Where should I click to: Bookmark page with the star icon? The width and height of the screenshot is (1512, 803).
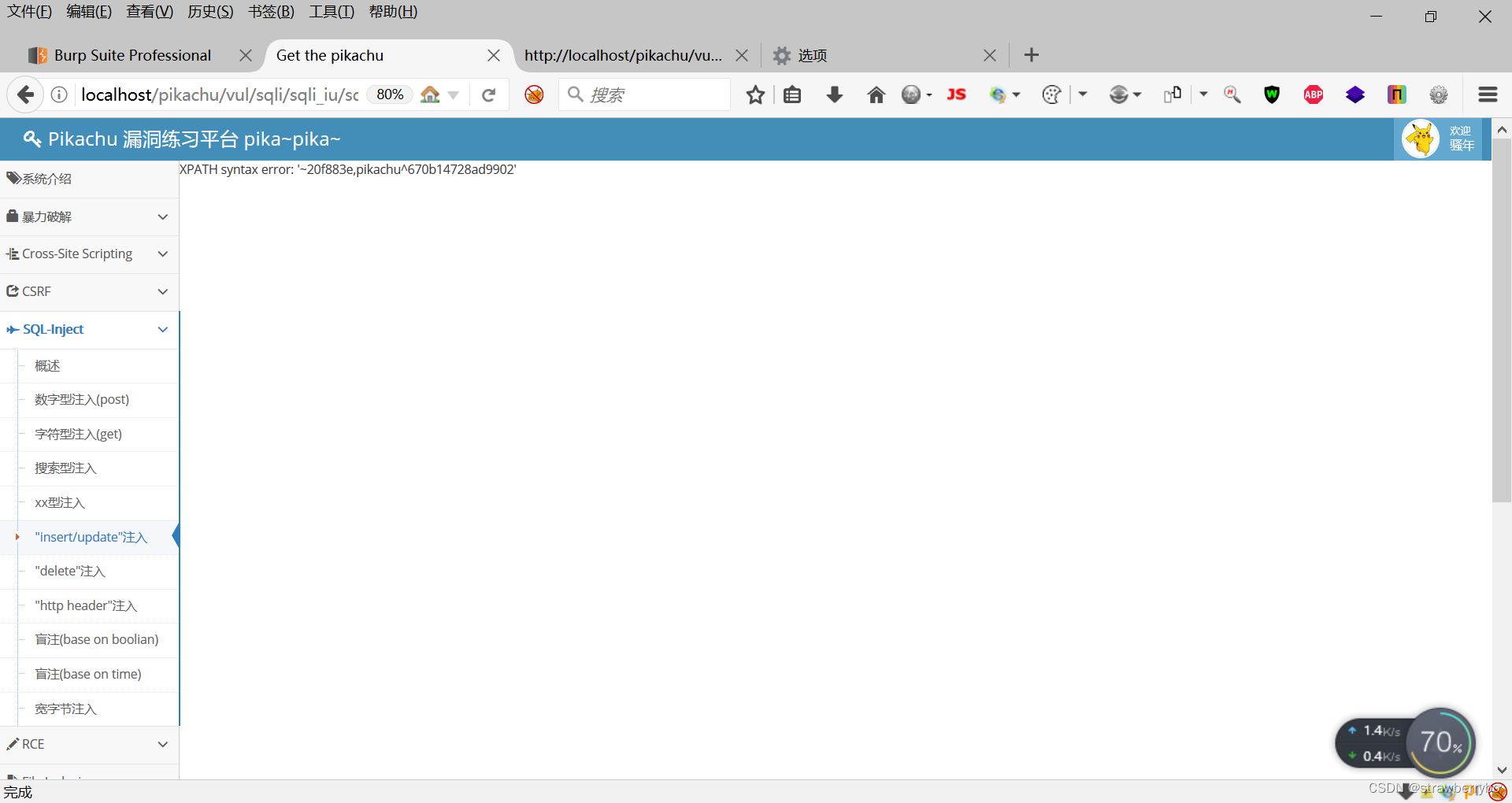pyautogui.click(x=756, y=94)
